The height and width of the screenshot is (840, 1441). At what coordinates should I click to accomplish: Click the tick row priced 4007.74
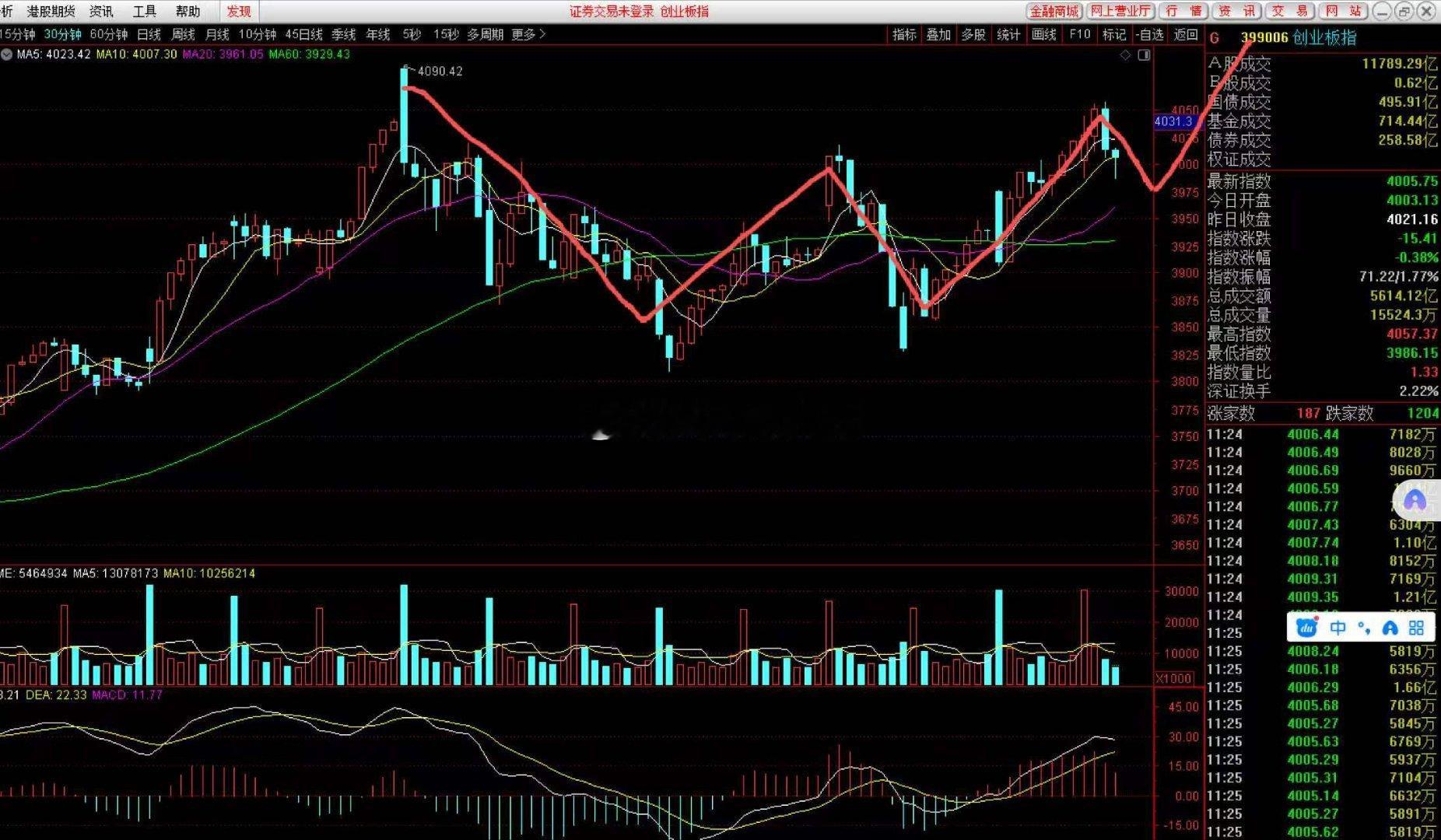[1322, 543]
